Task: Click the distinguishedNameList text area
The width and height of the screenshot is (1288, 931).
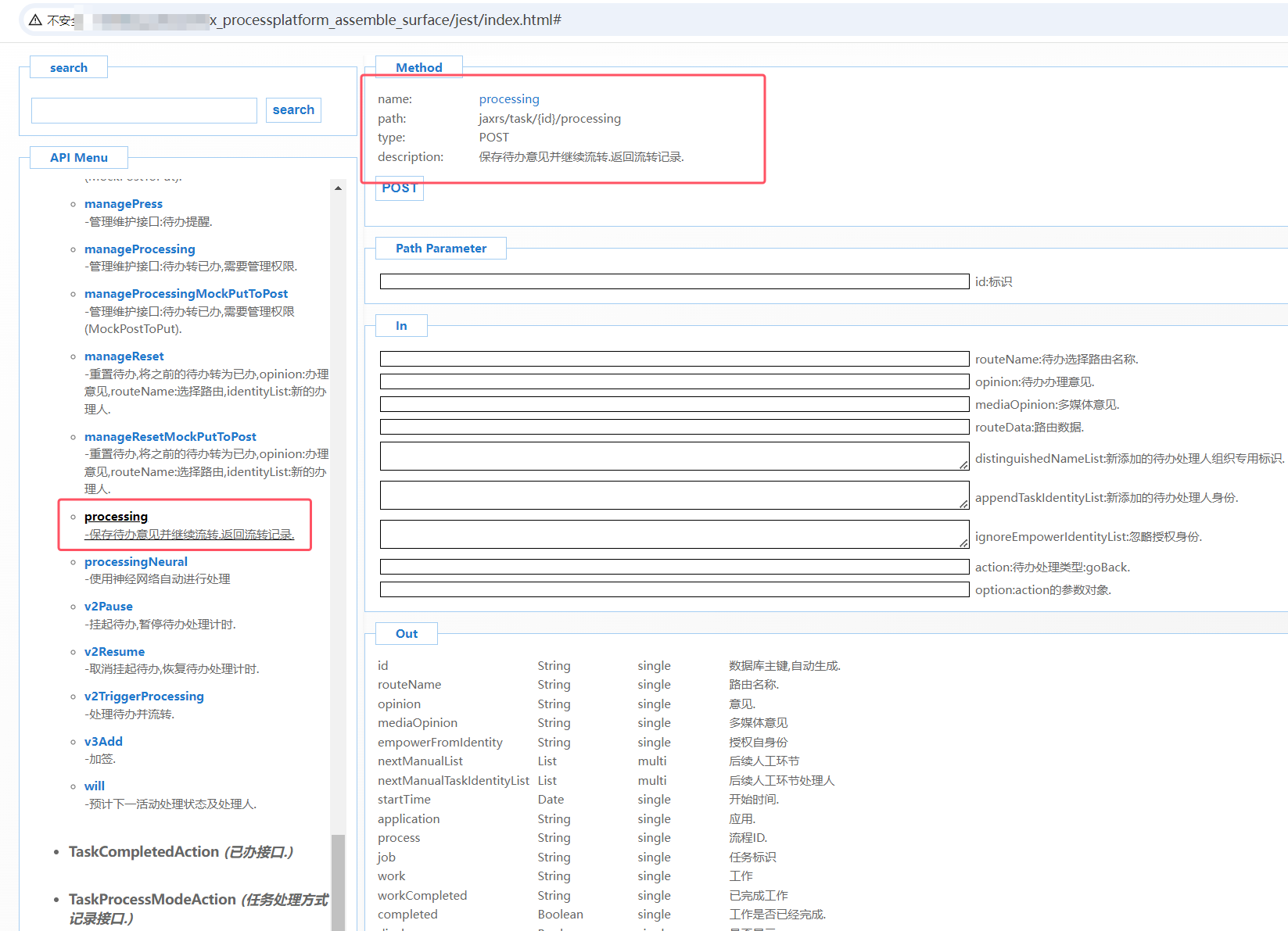Action: 673,457
